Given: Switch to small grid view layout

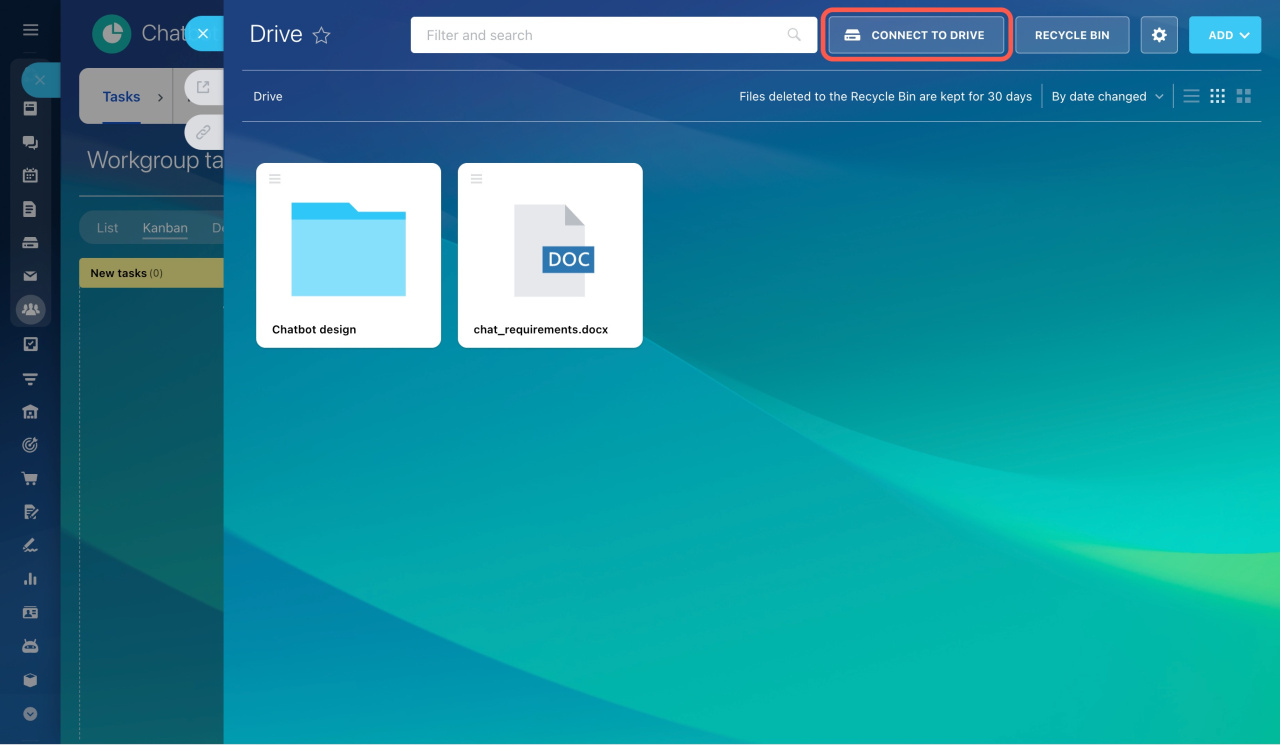Looking at the screenshot, I should coord(1217,96).
